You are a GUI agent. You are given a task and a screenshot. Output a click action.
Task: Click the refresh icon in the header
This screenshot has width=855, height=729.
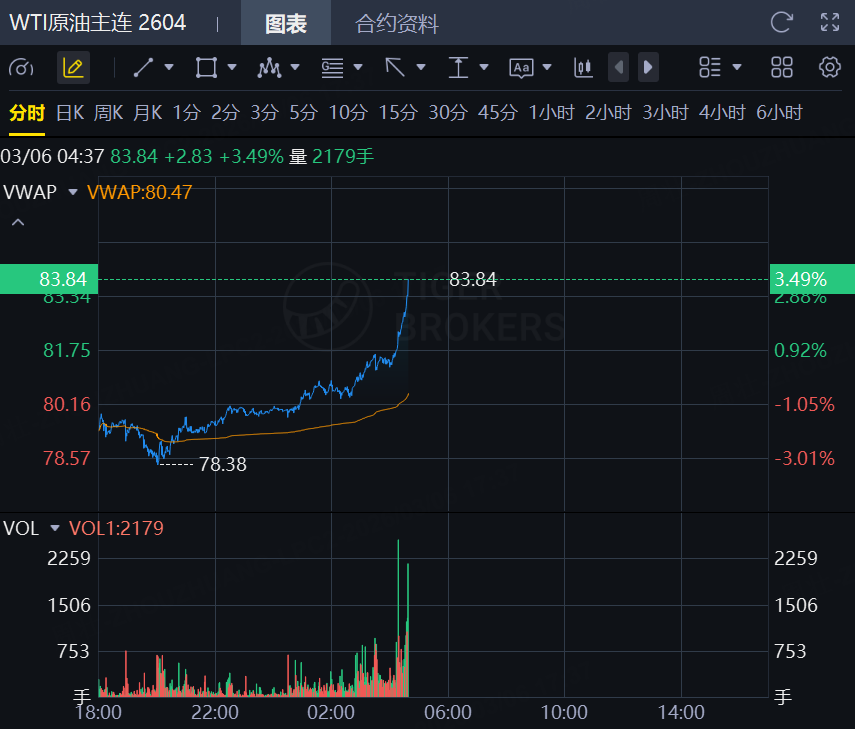[781, 22]
